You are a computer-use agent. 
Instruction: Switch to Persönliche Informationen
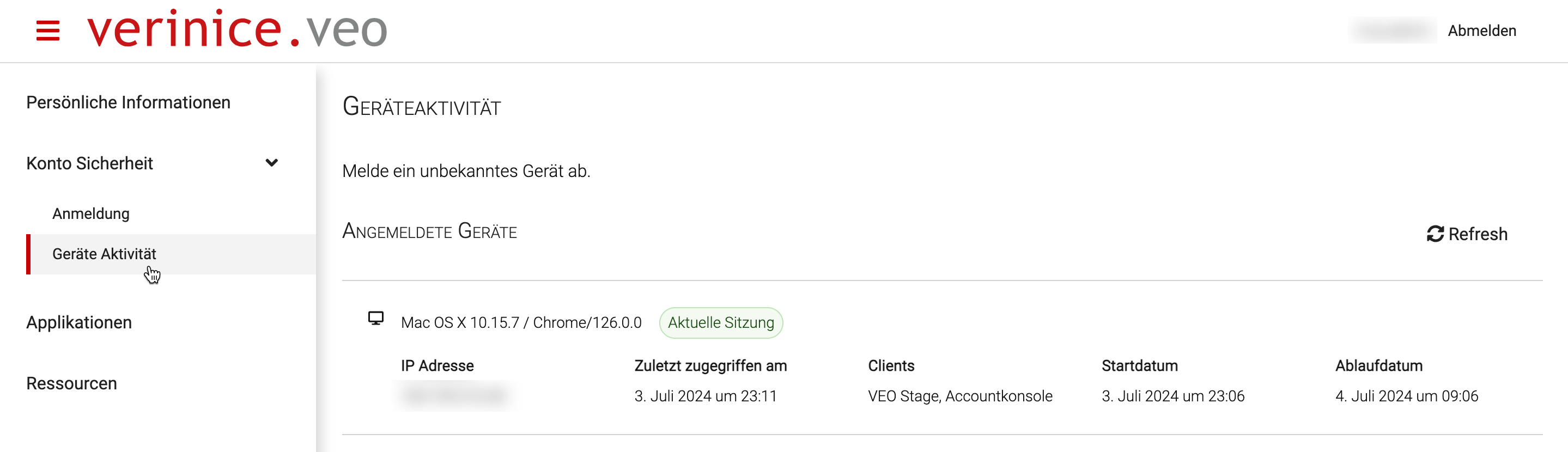128,102
